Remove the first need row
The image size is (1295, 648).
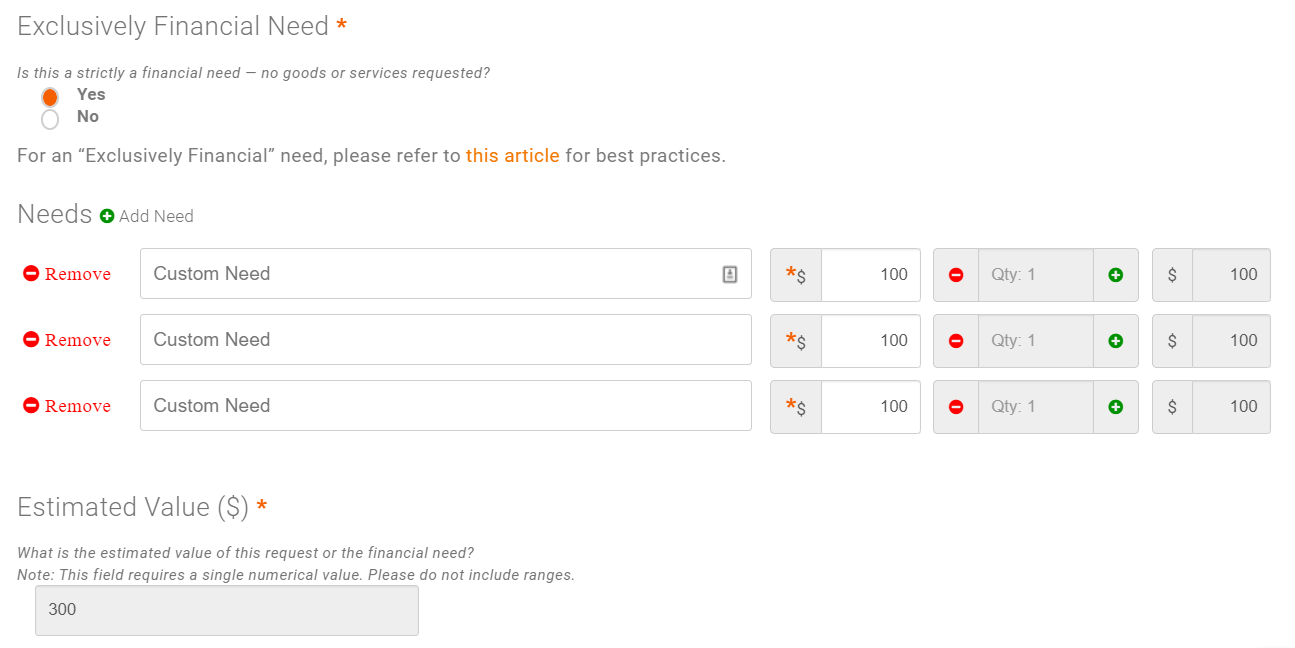(x=67, y=274)
